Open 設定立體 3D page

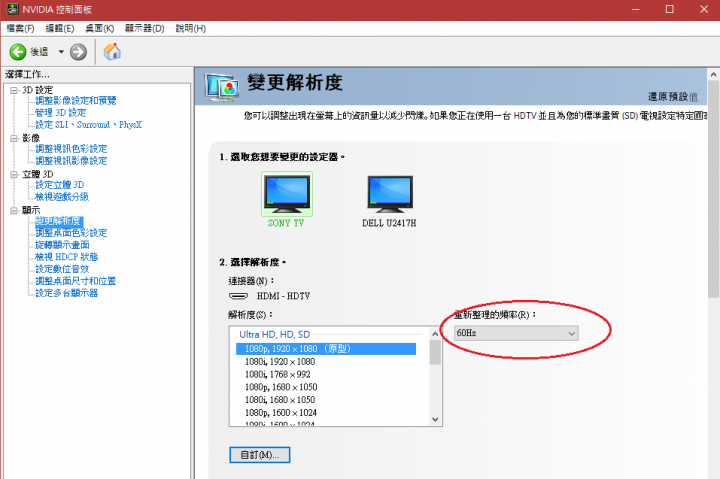[60, 185]
